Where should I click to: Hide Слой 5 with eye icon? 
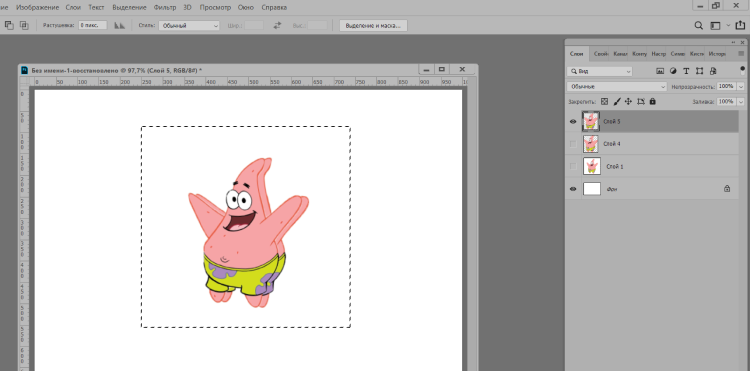tap(573, 121)
